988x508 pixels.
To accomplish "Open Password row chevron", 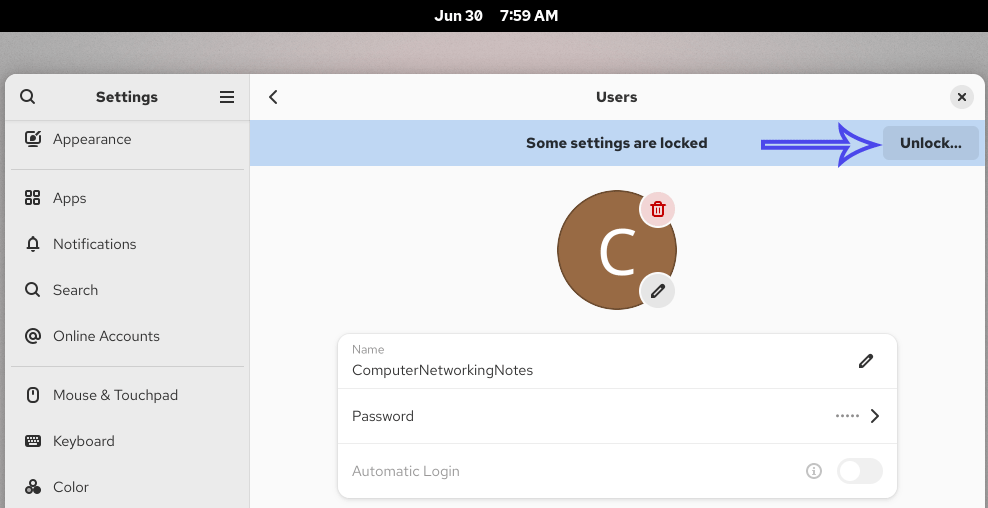I will tap(875, 416).
